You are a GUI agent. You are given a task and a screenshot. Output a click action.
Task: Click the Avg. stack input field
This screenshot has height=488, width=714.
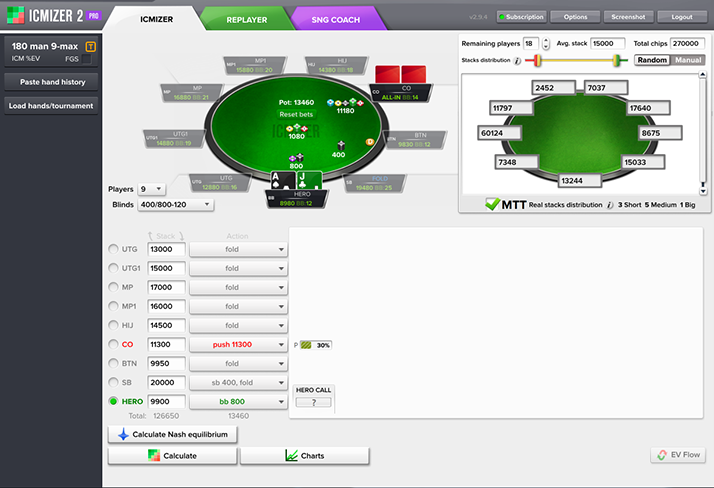click(607, 44)
